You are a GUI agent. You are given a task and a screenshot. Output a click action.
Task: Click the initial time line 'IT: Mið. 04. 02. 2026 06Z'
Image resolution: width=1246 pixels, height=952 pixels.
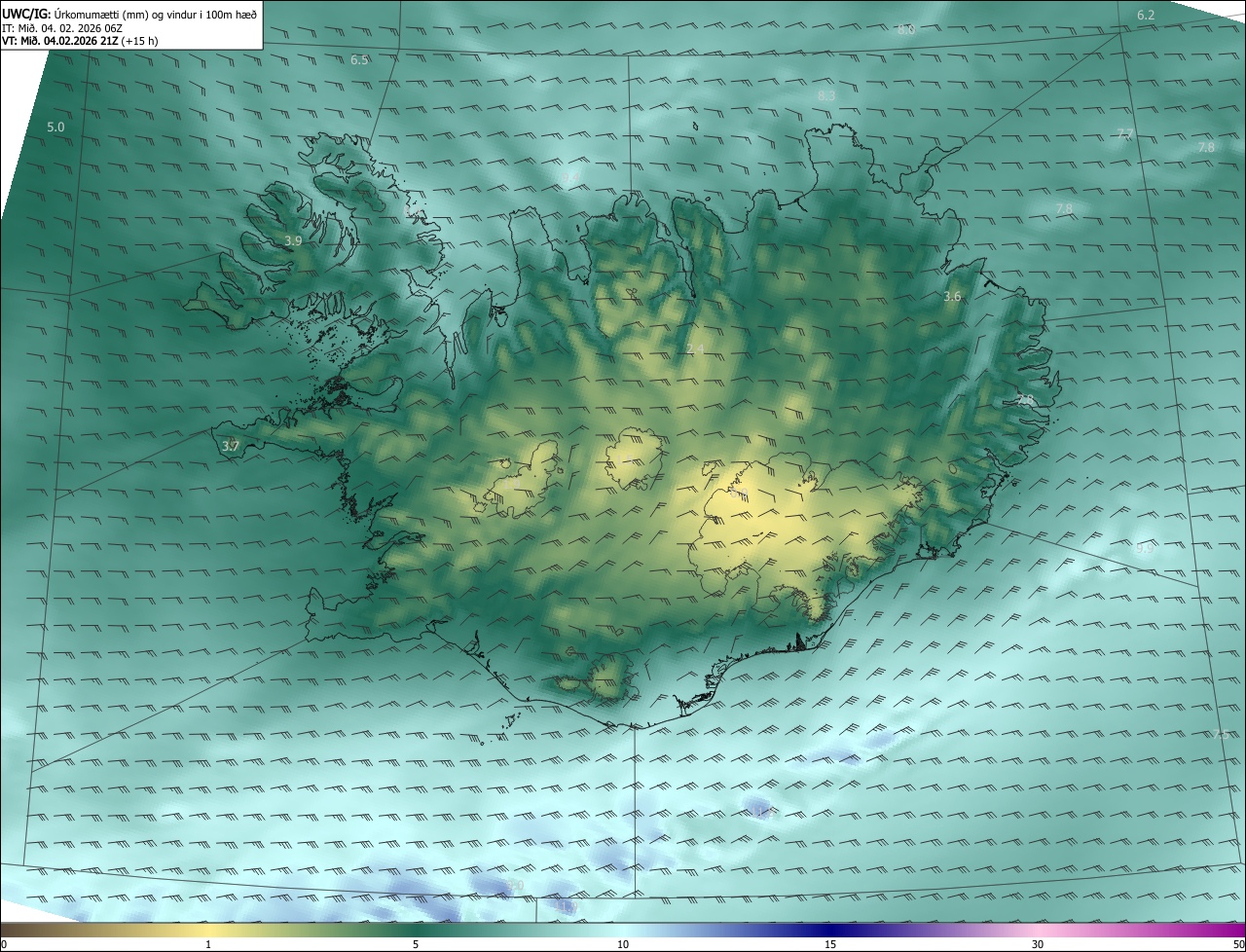pyautogui.click(x=62, y=28)
